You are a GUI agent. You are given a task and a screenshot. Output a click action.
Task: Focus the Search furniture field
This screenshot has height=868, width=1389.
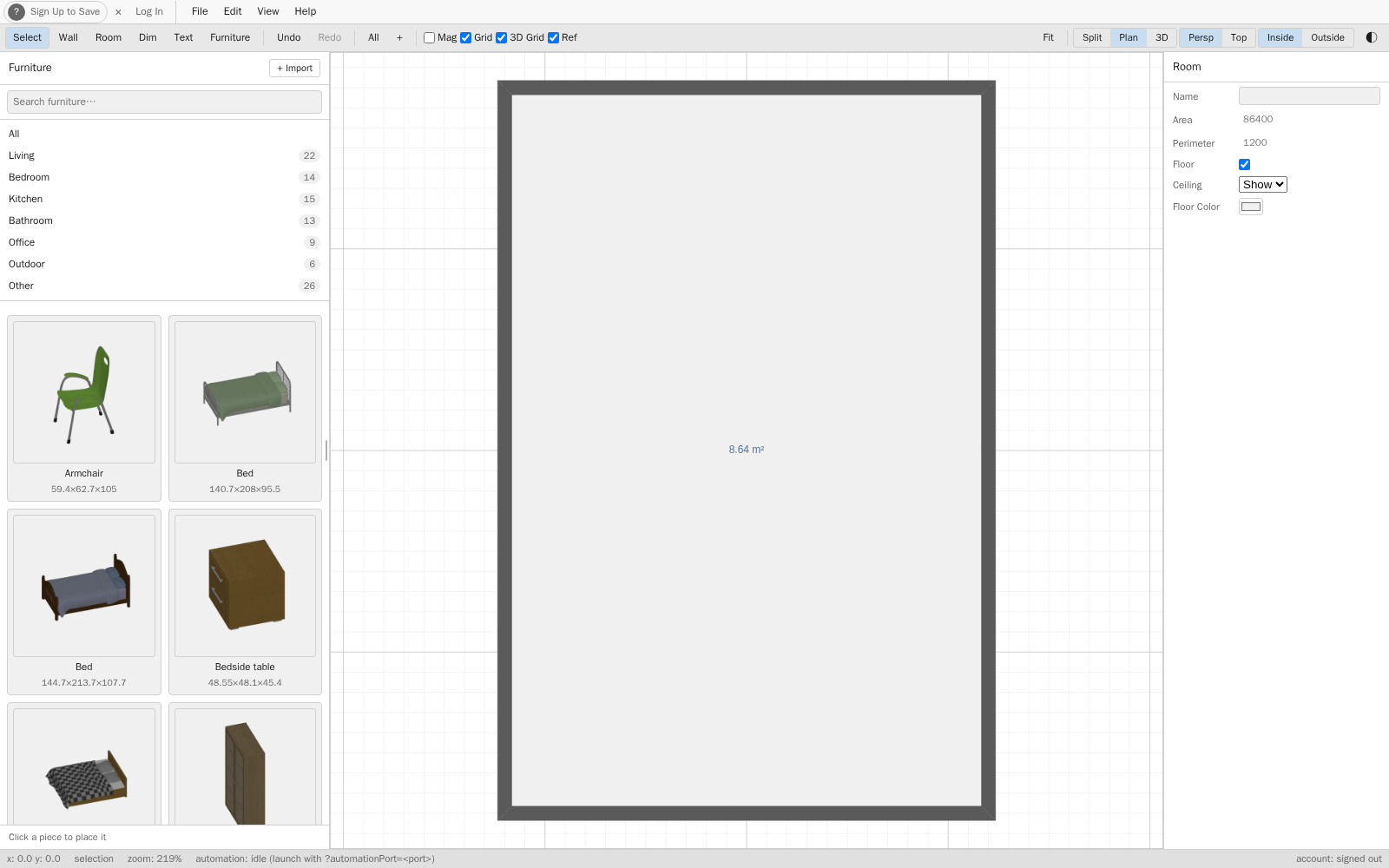coord(164,102)
